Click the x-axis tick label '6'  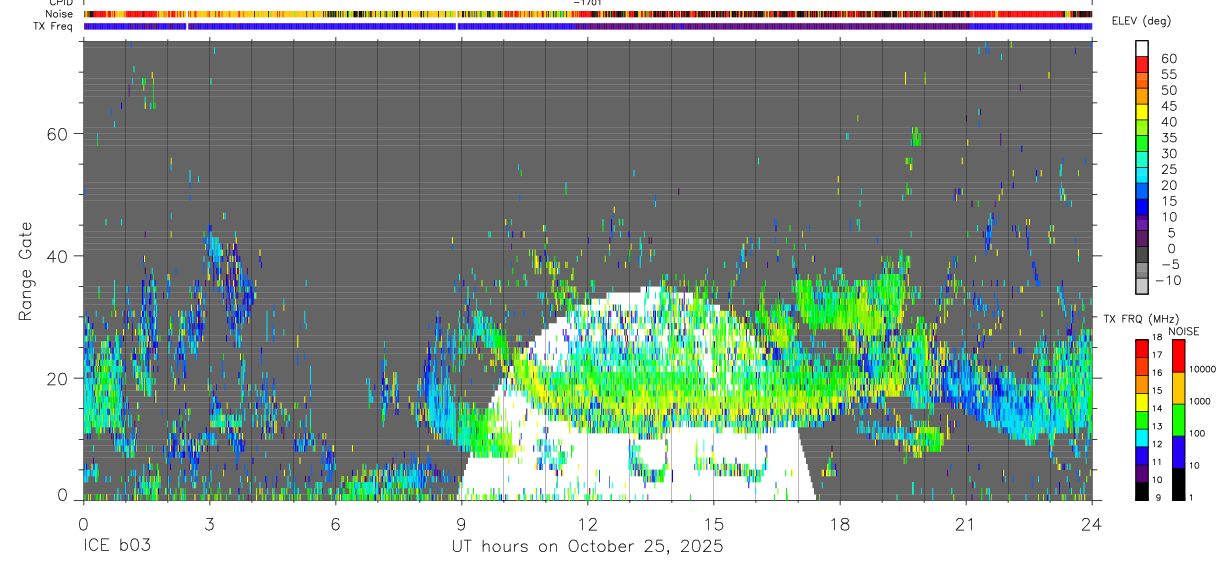point(336,524)
